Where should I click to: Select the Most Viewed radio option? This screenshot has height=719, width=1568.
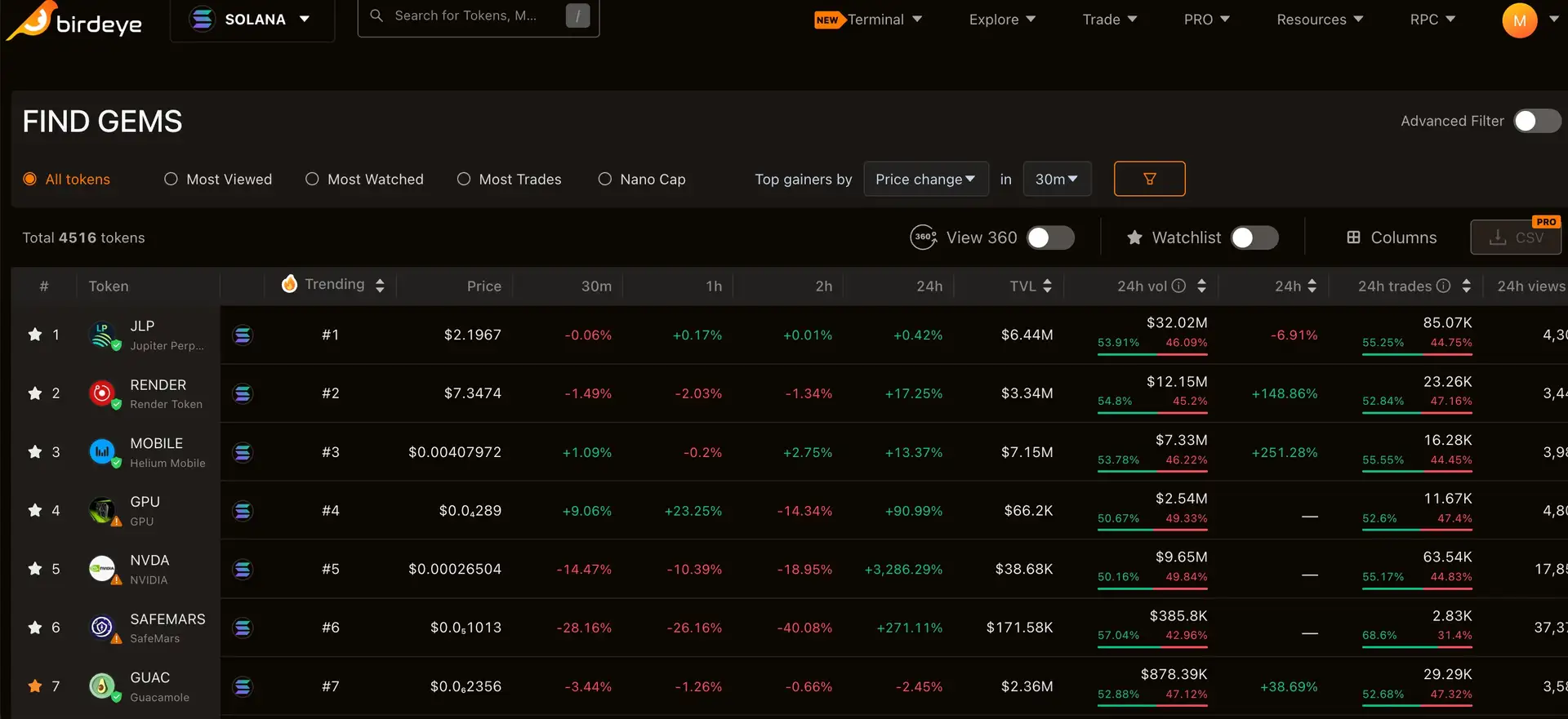(x=171, y=179)
